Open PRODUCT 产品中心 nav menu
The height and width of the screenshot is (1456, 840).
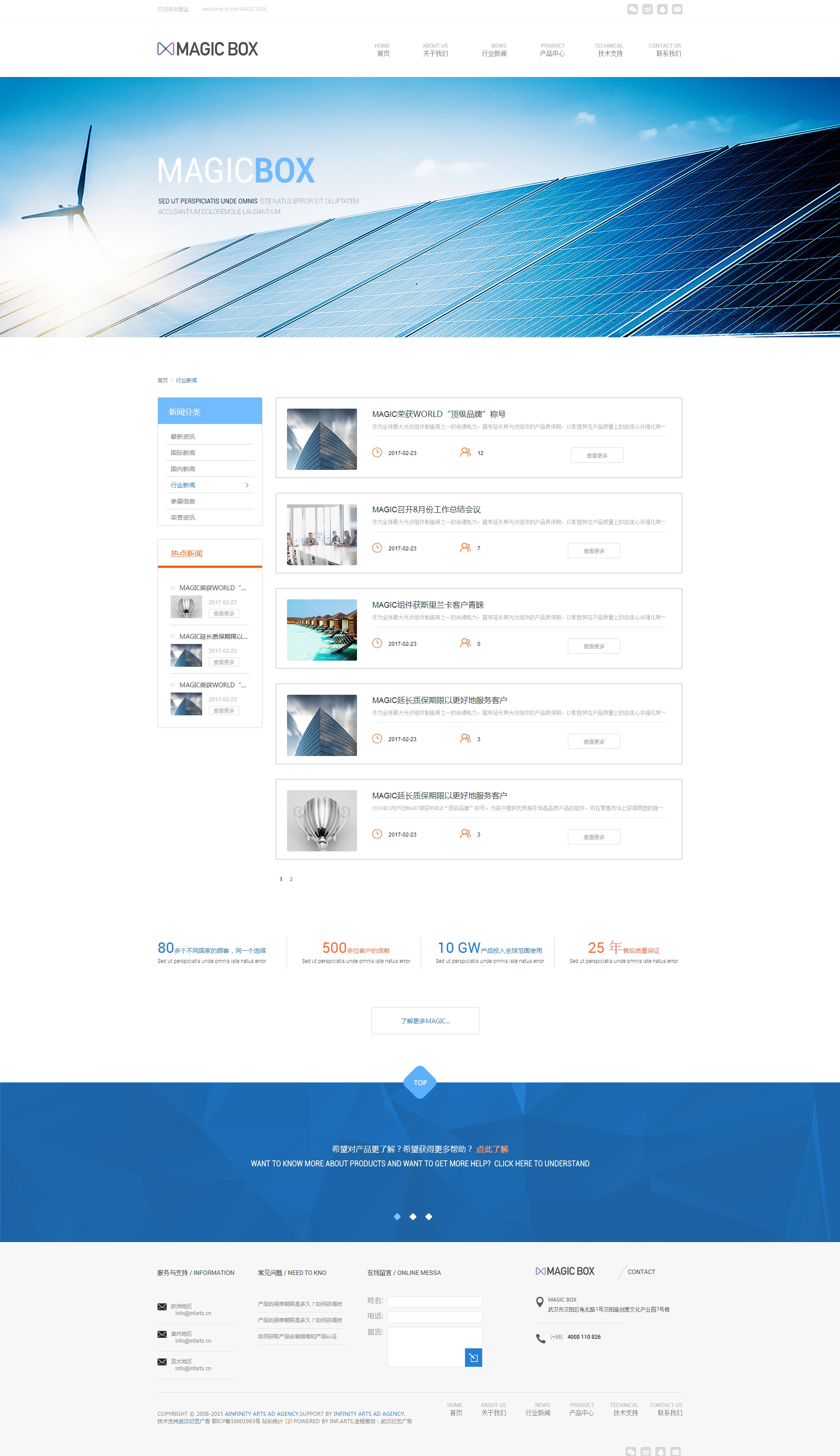coord(552,50)
